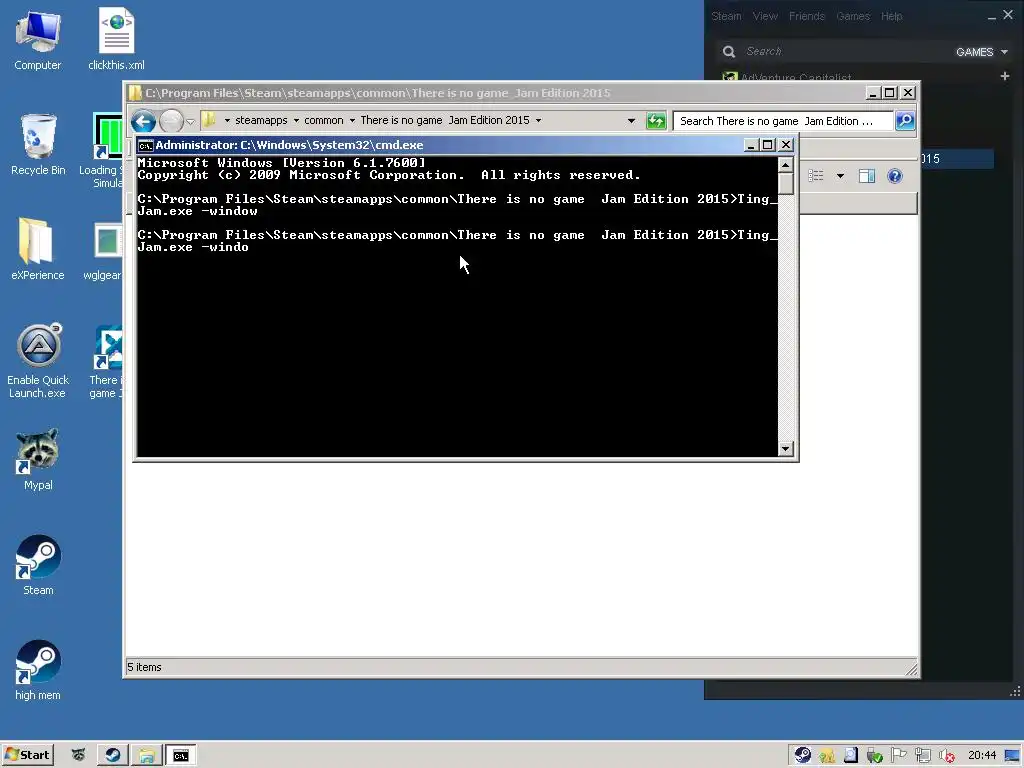Click Show Desktop icon beside the clock
Screen dimensions: 1024x768
1012,756
